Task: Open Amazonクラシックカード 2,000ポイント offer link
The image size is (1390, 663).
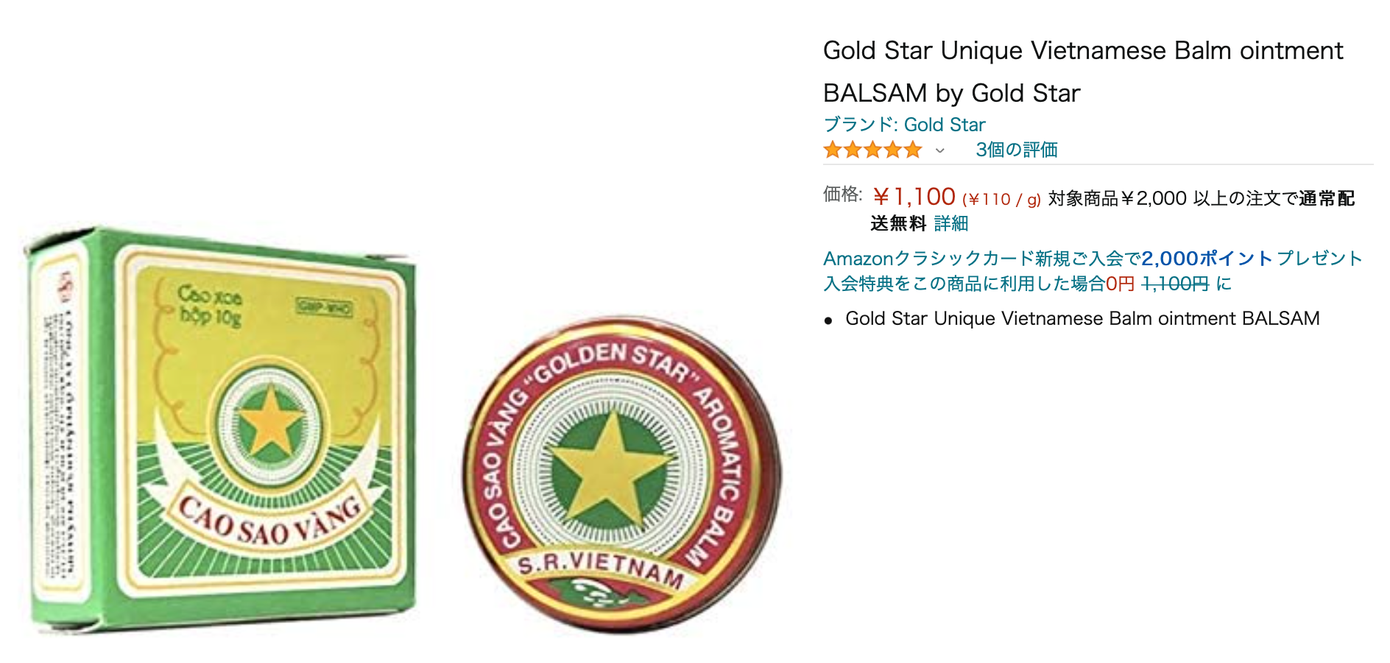Action: 1093,258
